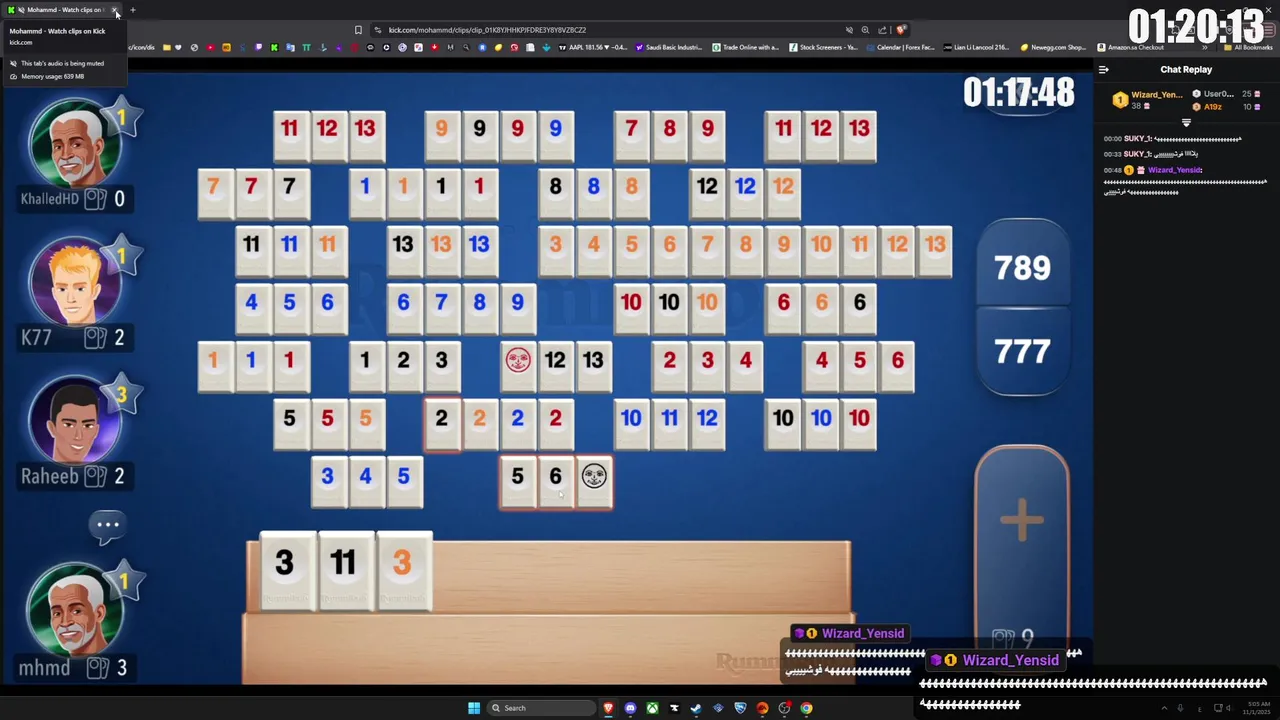The image size is (1280, 720).
Task: Show hidden system tray icons
Action: (x=1164, y=708)
